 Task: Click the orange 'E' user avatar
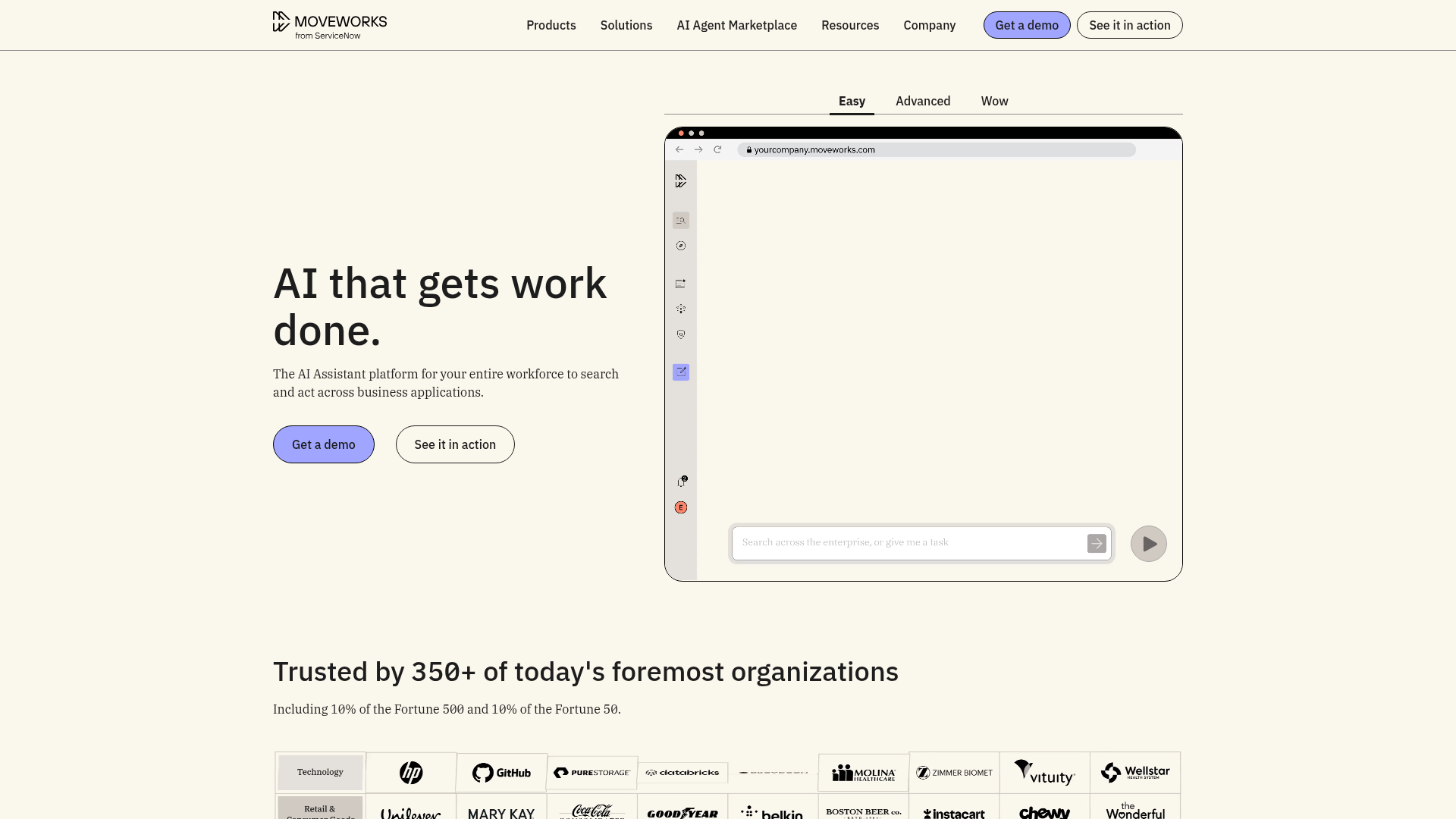click(x=681, y=508)
